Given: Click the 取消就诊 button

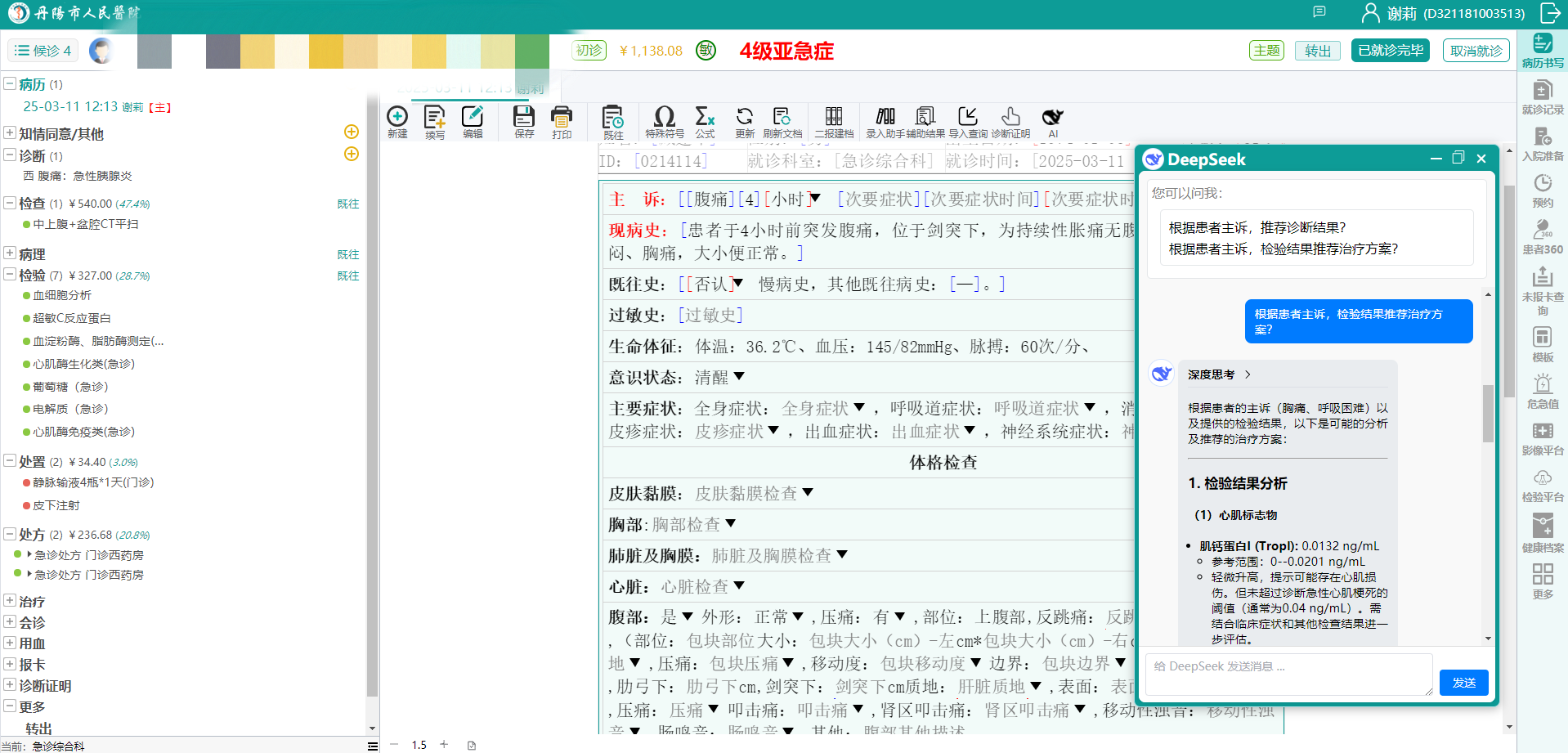Looking at the screenshot, I should click(x=1476, y=51).
